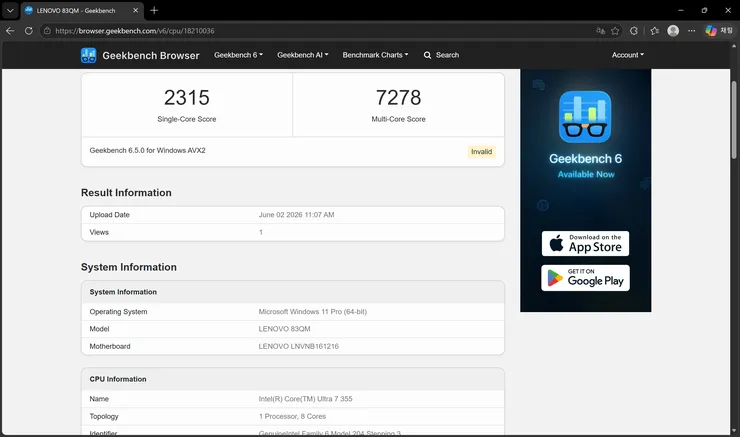This screenshot has height=437, width=740.
Task: Open the Account dropdown
Action: tap(628, 55)
